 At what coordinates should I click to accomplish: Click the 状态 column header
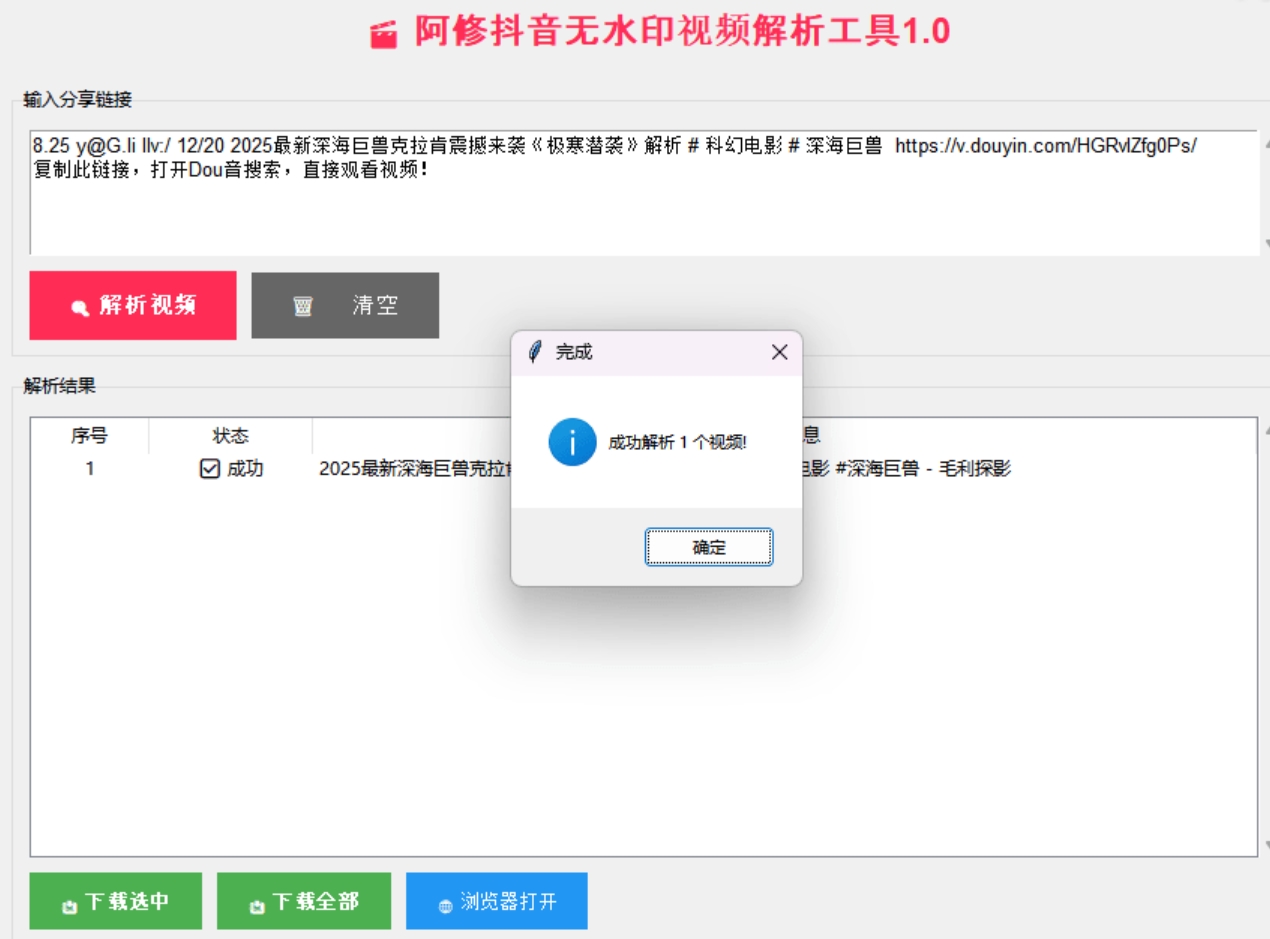tap(230, 436)
